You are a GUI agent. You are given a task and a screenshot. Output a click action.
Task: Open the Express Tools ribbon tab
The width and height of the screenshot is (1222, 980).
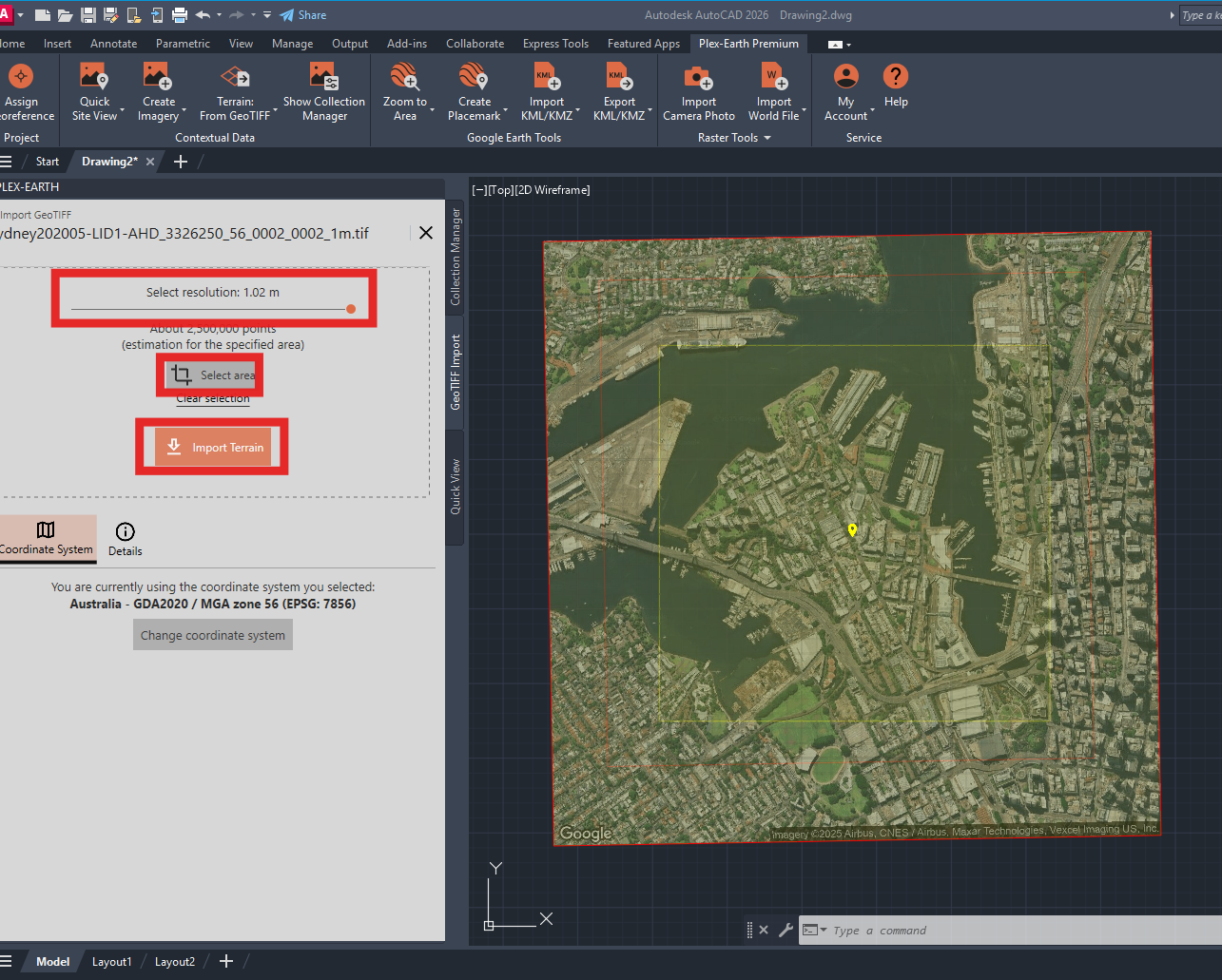click(x=555, y=44)
